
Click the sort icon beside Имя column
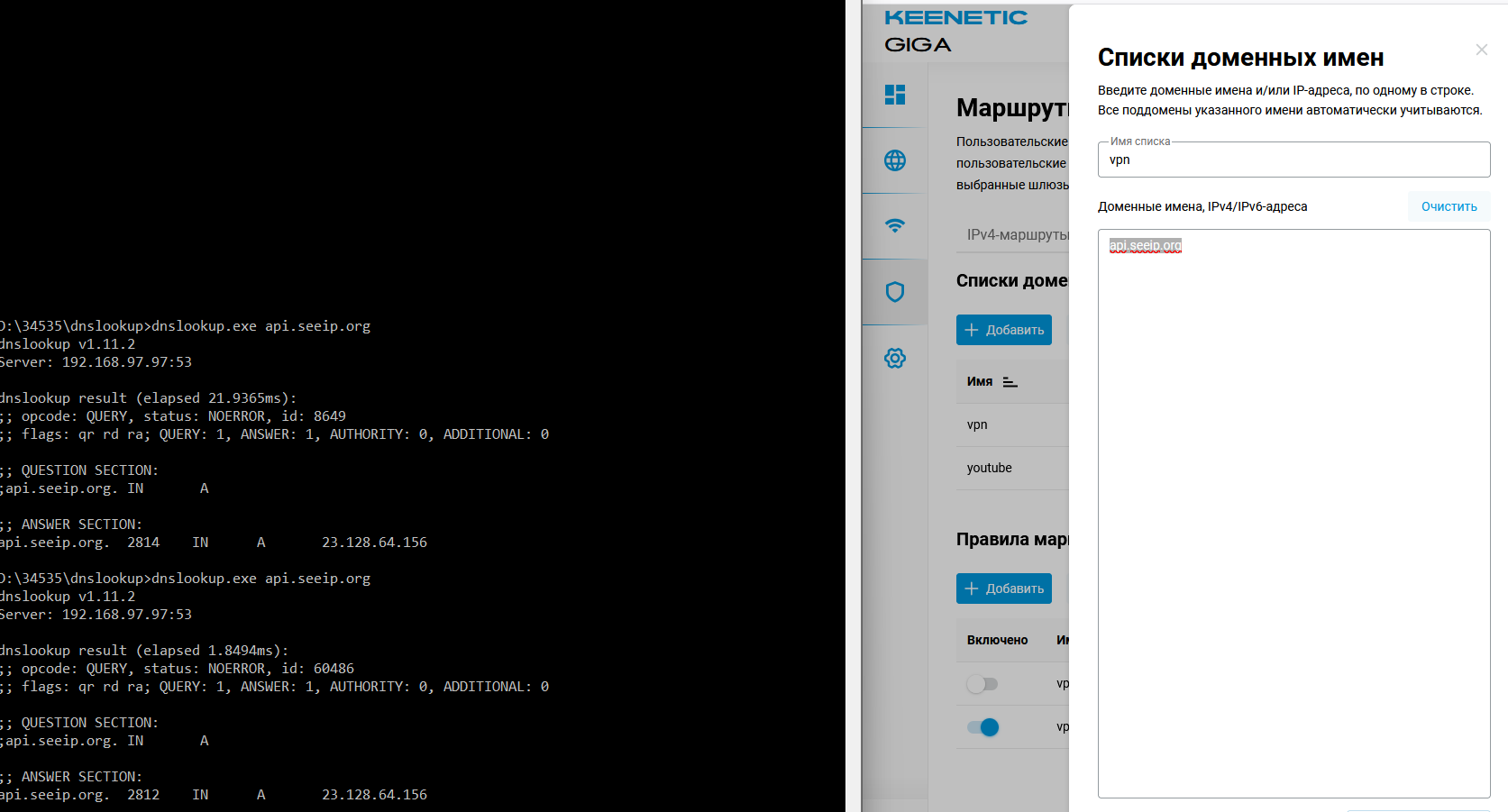click(x=1010, y=382)
